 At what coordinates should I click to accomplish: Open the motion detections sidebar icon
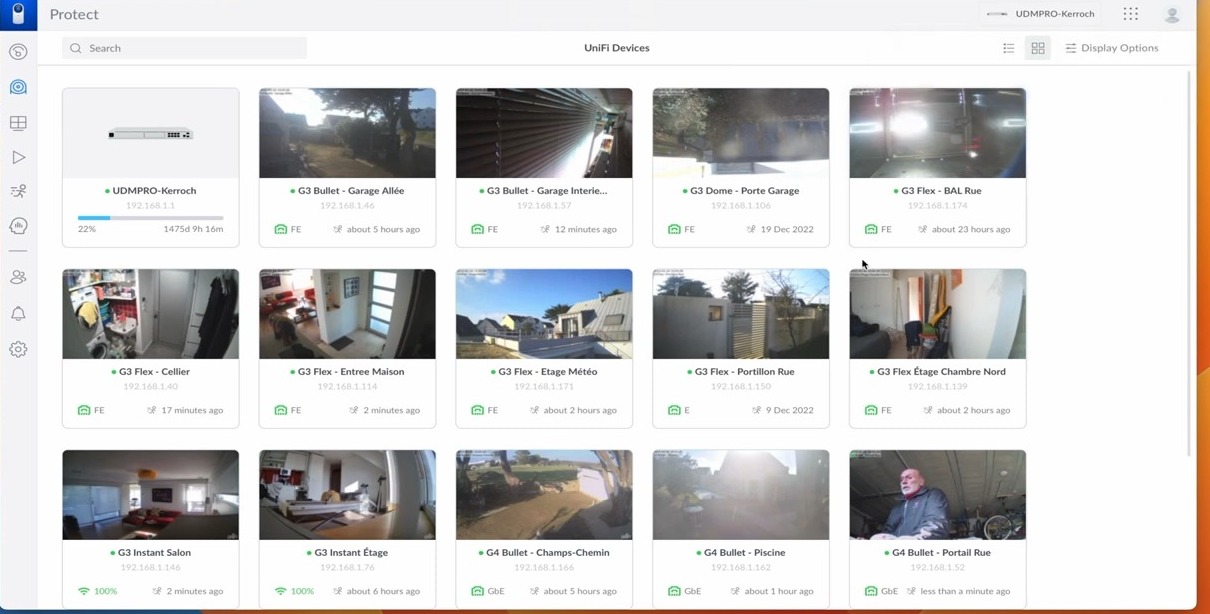coord(18,191)
